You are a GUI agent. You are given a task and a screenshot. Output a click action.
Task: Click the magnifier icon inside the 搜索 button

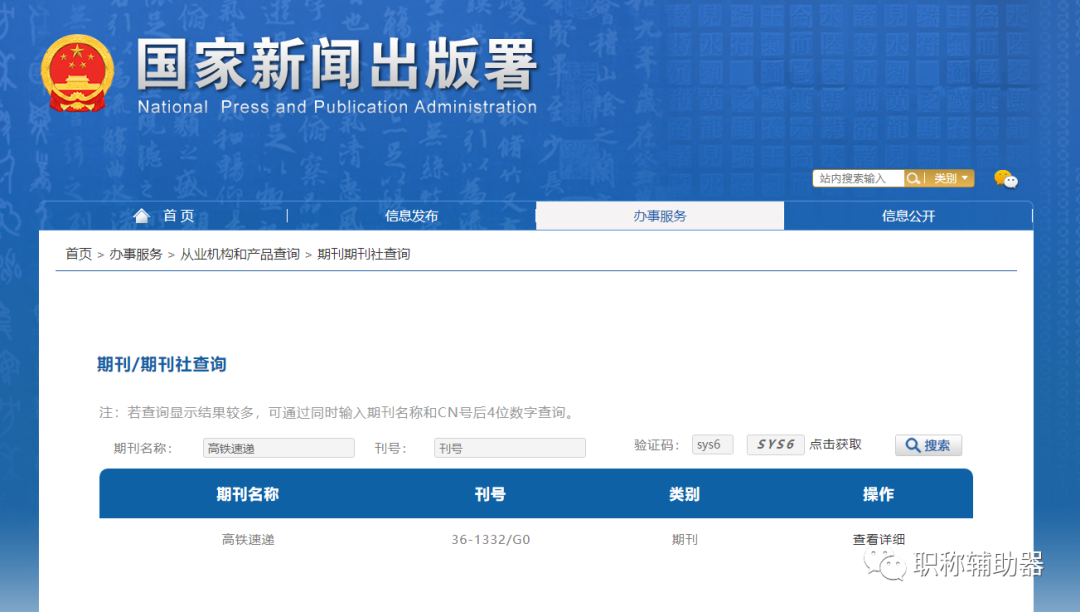(x=911, y=445)
